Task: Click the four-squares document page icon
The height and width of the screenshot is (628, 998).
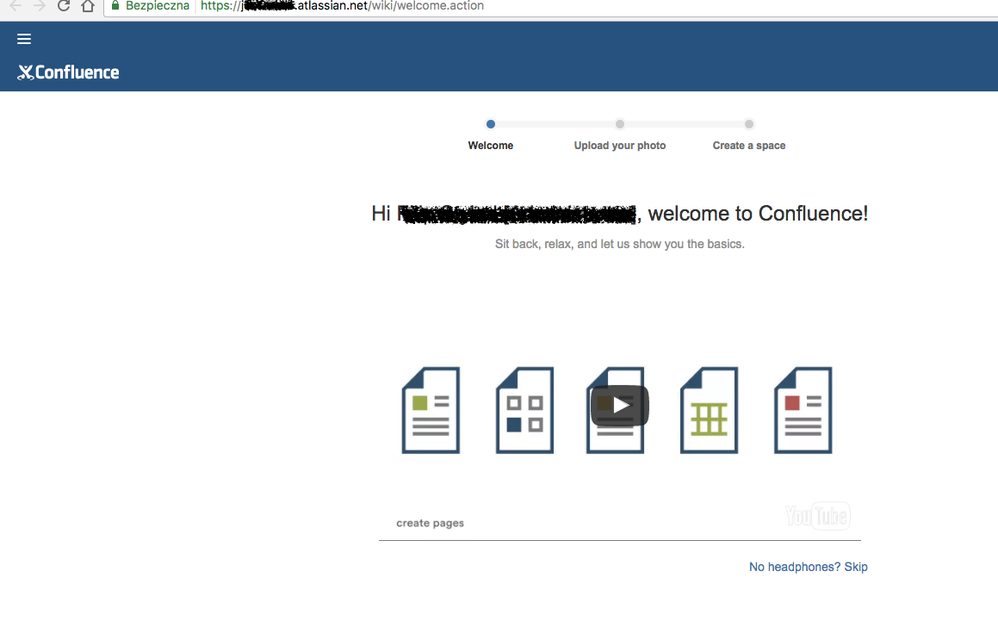Action: [524, 410]
